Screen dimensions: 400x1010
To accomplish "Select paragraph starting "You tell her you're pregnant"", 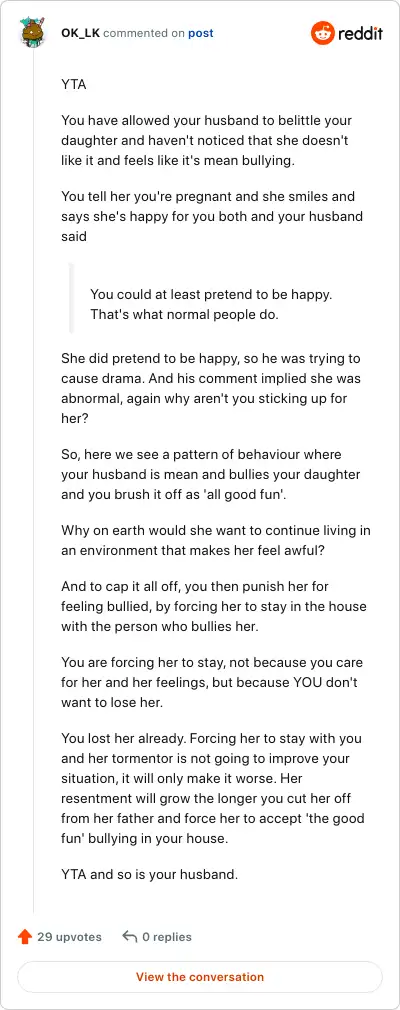I will point(212,216).
